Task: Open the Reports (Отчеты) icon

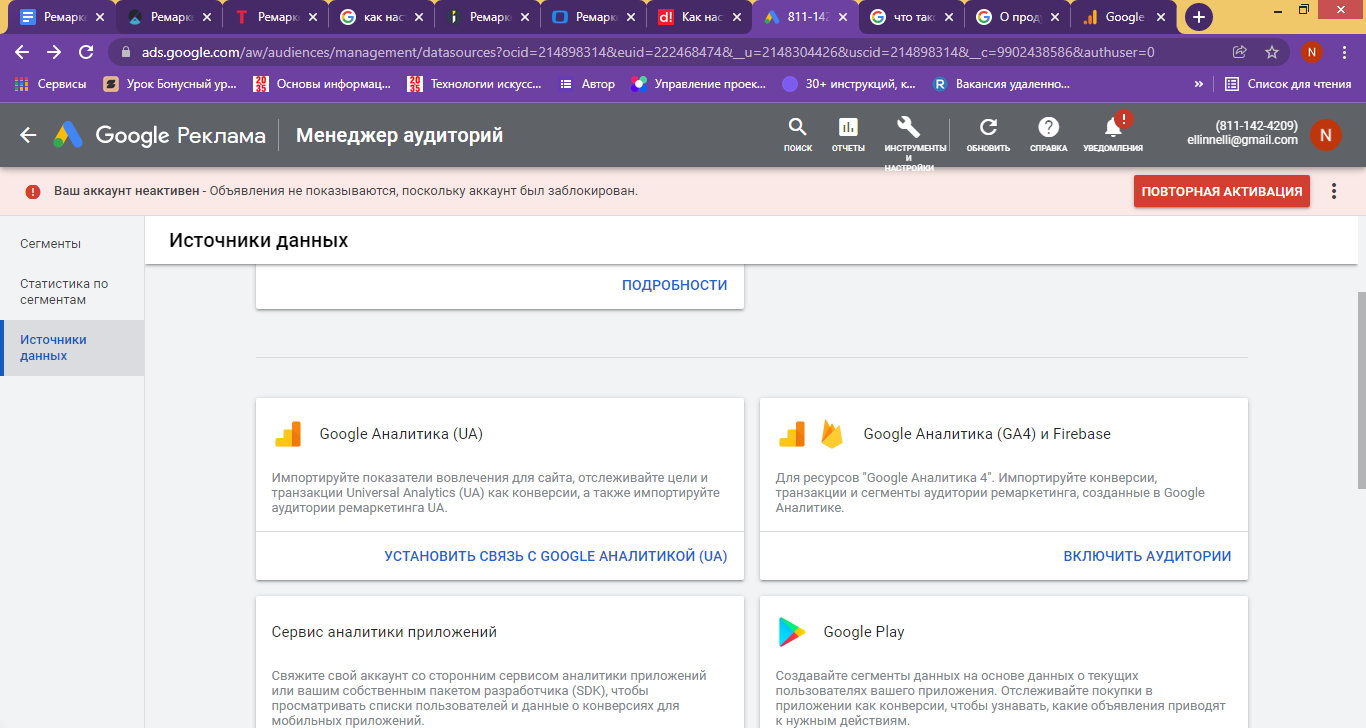Action: [848, 127]
